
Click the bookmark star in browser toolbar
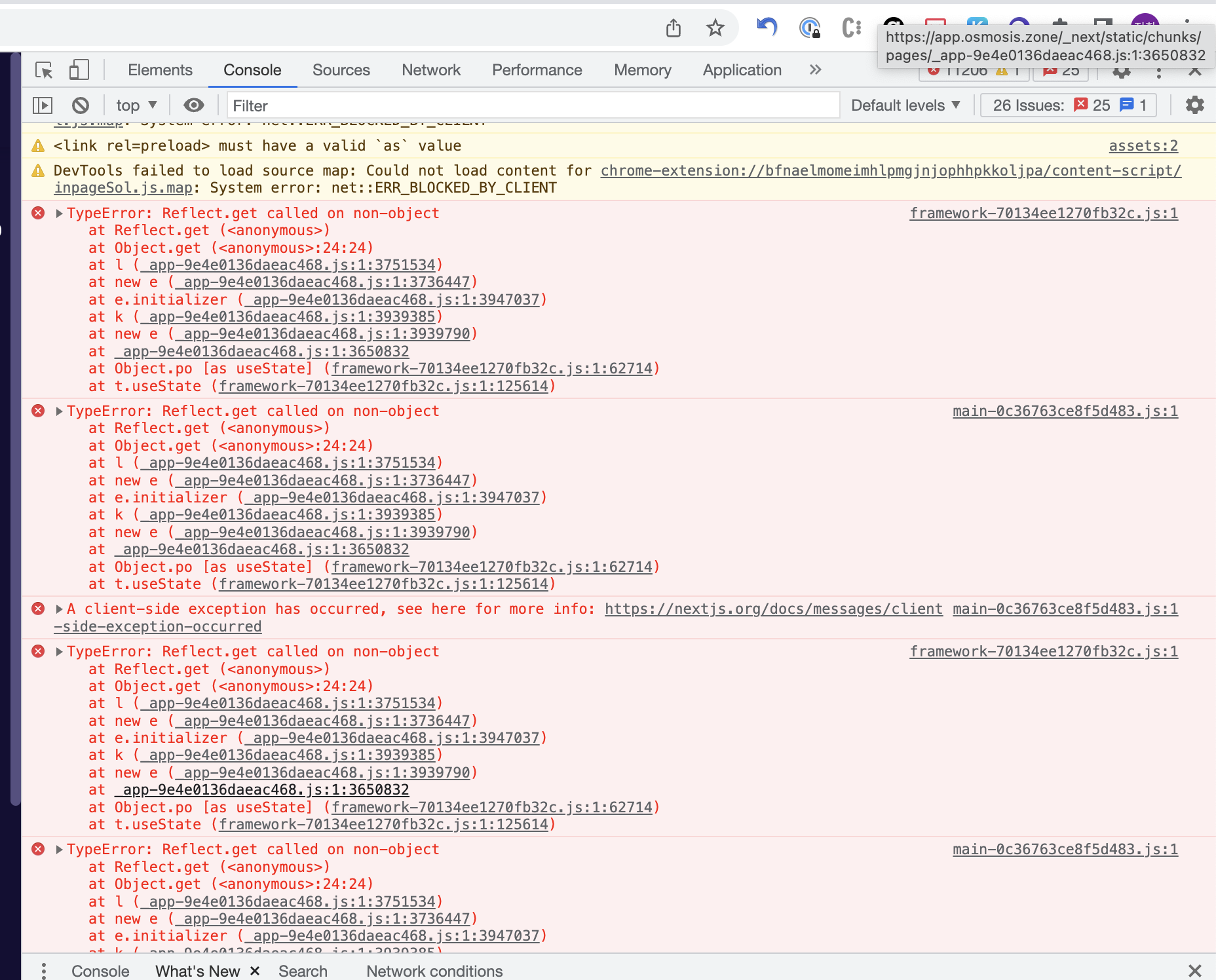coord(715,28)
